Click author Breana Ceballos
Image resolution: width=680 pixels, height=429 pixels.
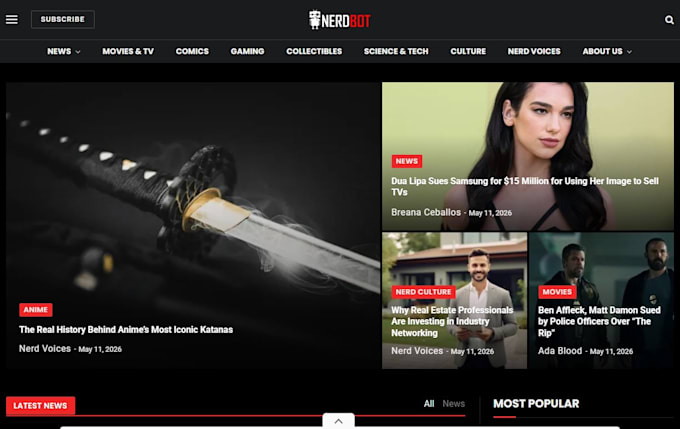click(426, 212)
